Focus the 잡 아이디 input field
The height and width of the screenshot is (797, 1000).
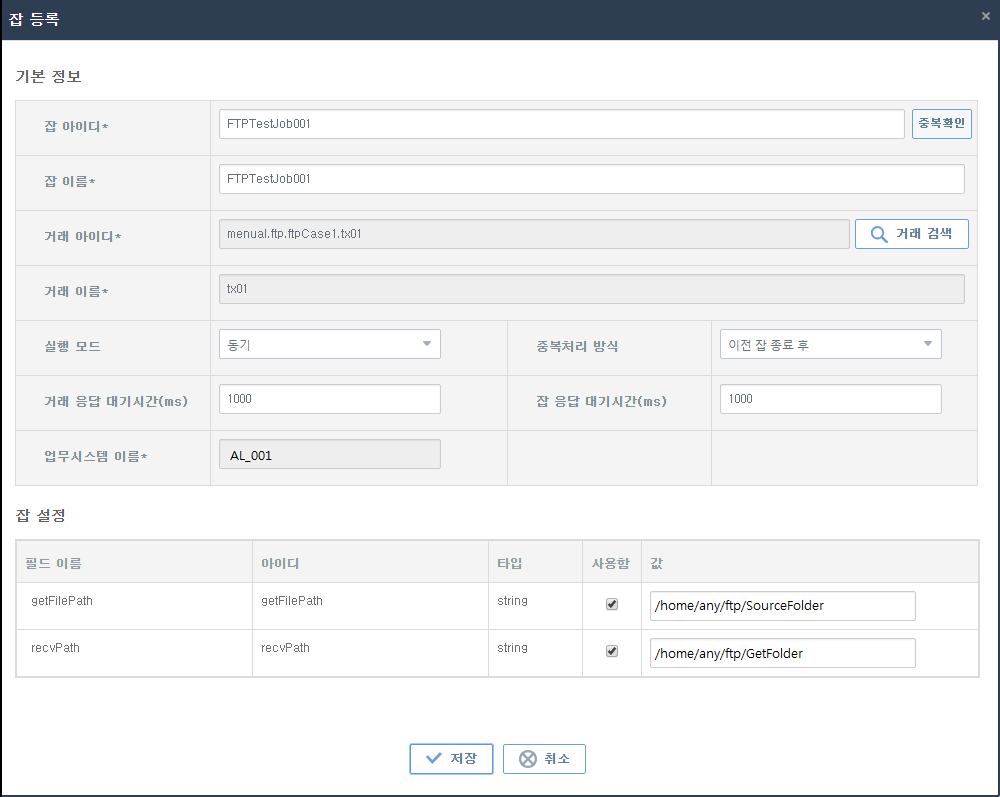(x=561, y=124)
